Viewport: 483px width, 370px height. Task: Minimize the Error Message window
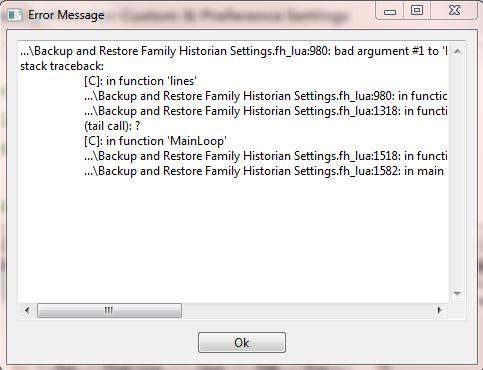tap(390, 12)
